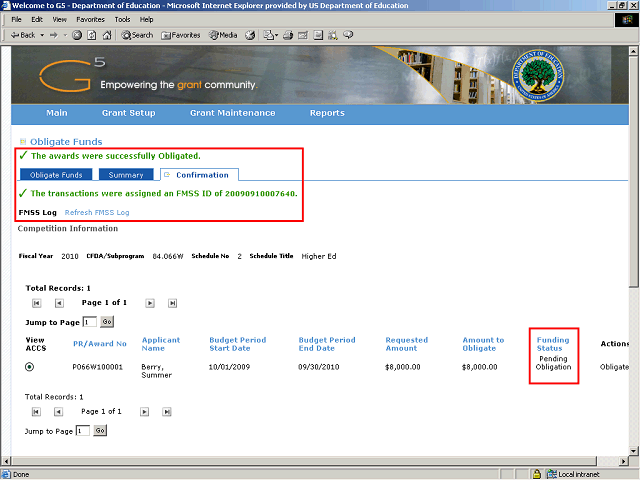The image size is (640, 480).
Task: Click the horizontal scrollbar left arrow
Action: tap(6, 461)
